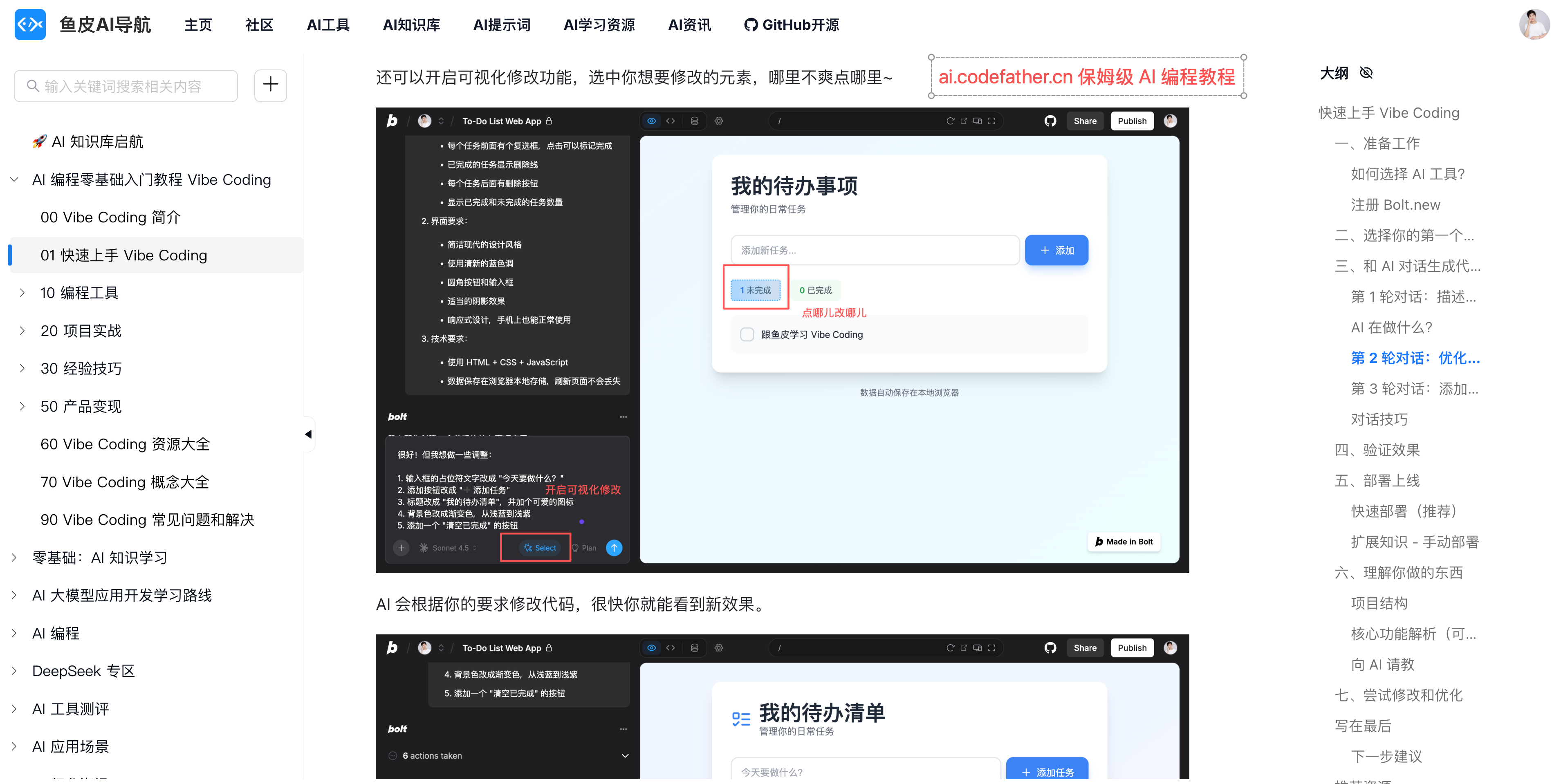Switch to the AI提示词 nav tab
The image size is (1561, 784).
[x=502, y=25]
